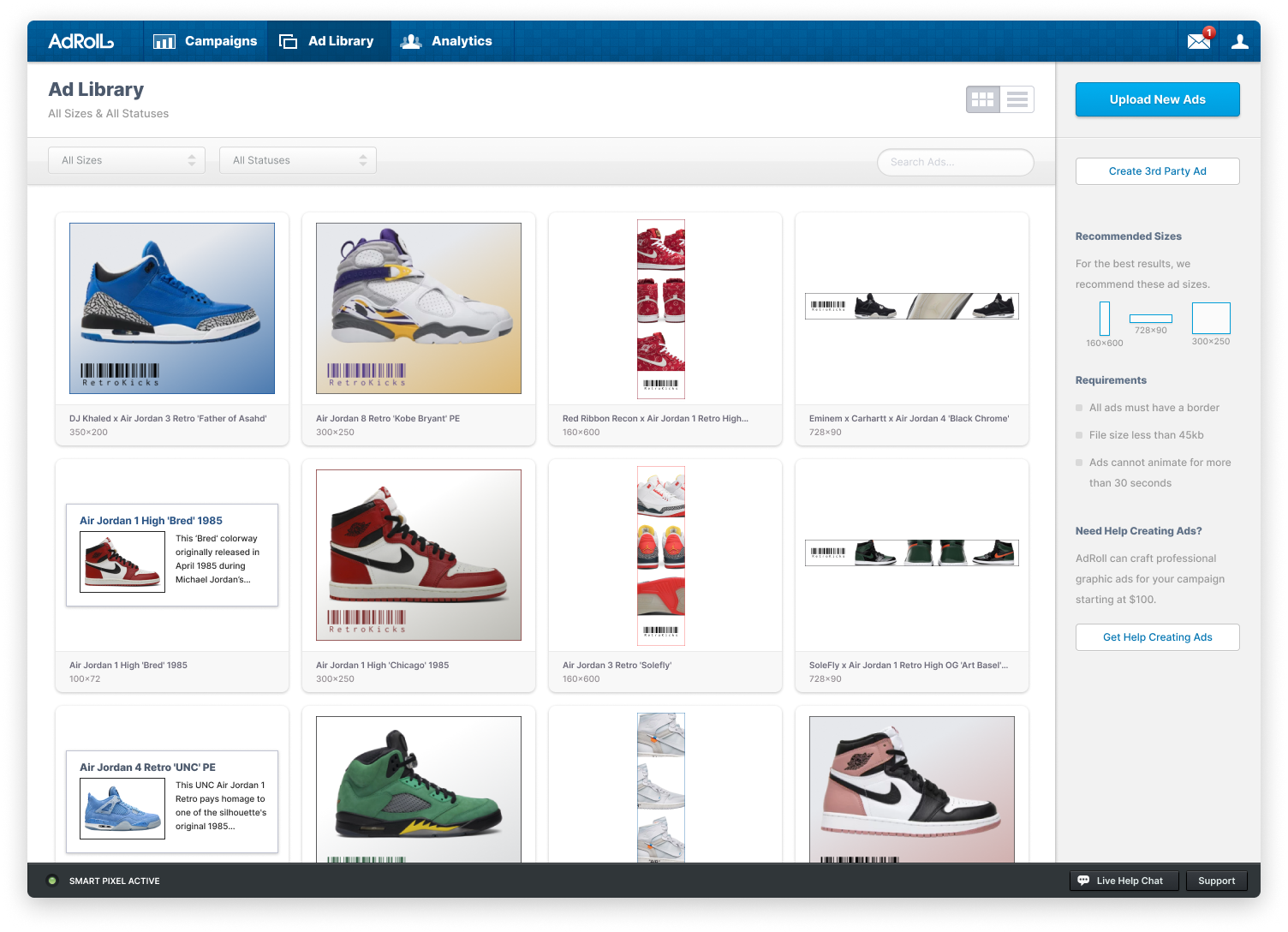Go to the Campaigns tab
This screenshot has width=1288, height=932.
click(x=206, y=41)
